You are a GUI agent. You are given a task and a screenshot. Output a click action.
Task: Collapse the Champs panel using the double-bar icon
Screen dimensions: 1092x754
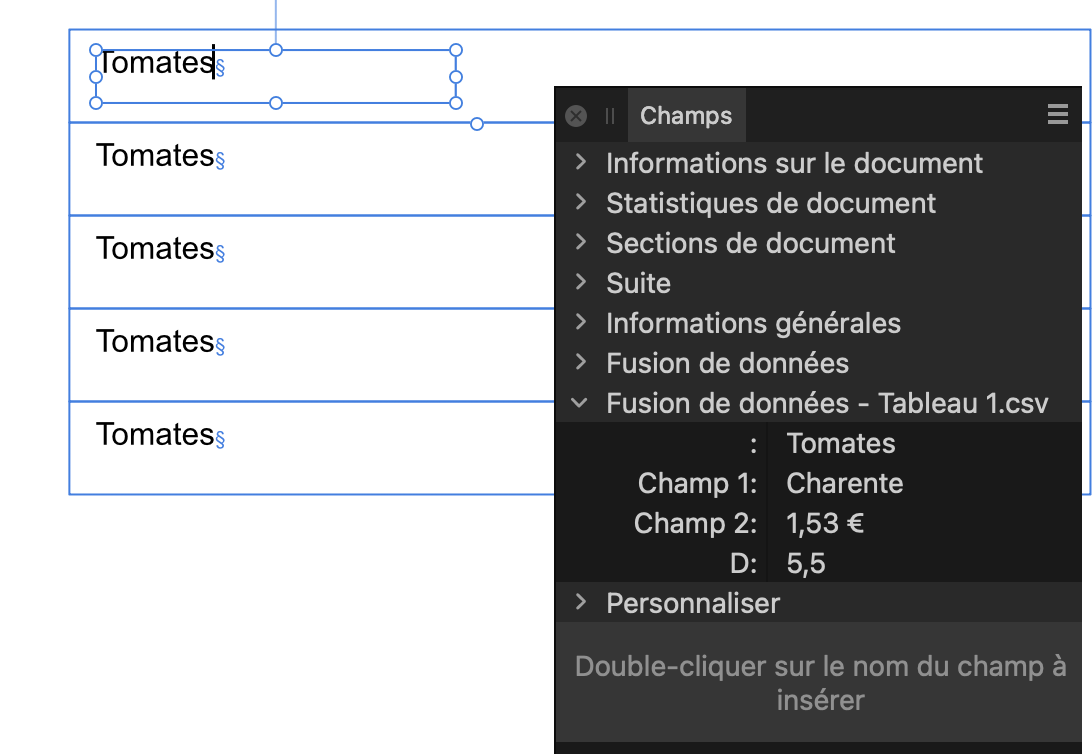pyautogui.click(x=609, y=116)
